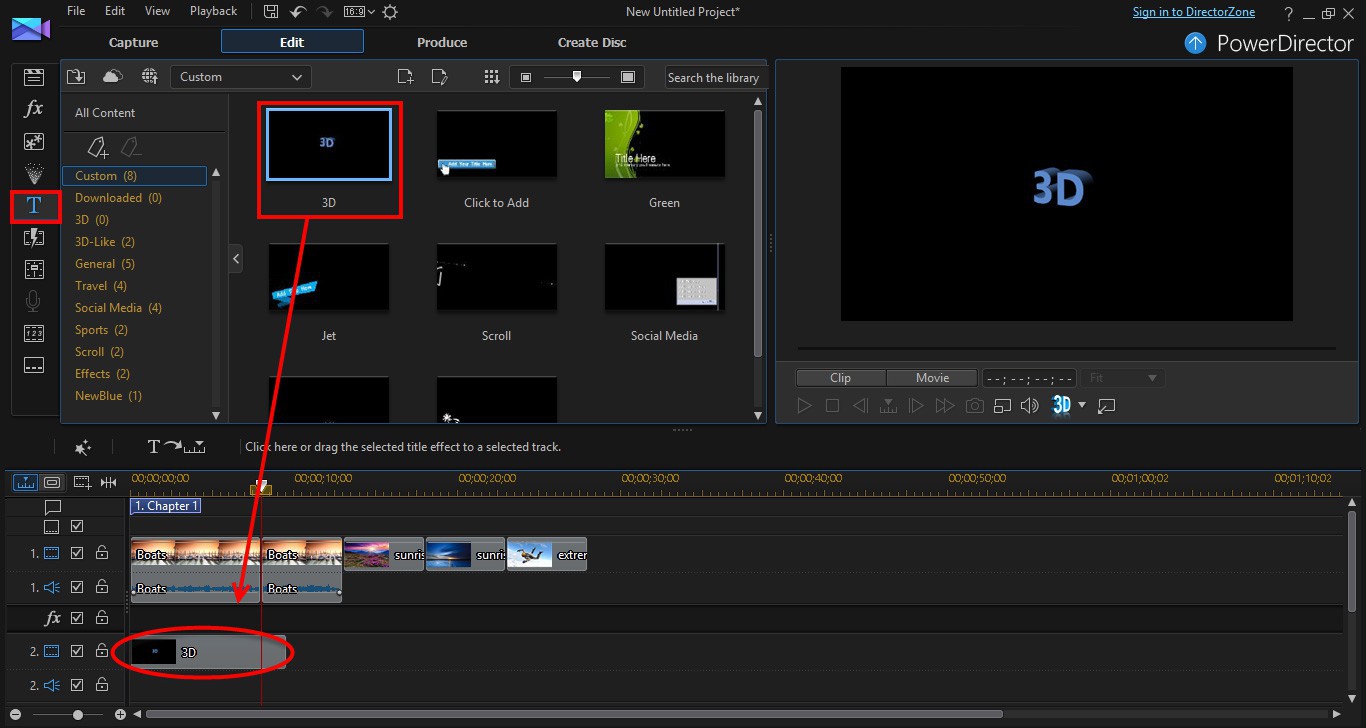The image size is (1366, 728).
Task: Open the Media Room in the sidebar
Action: (34, 77)
